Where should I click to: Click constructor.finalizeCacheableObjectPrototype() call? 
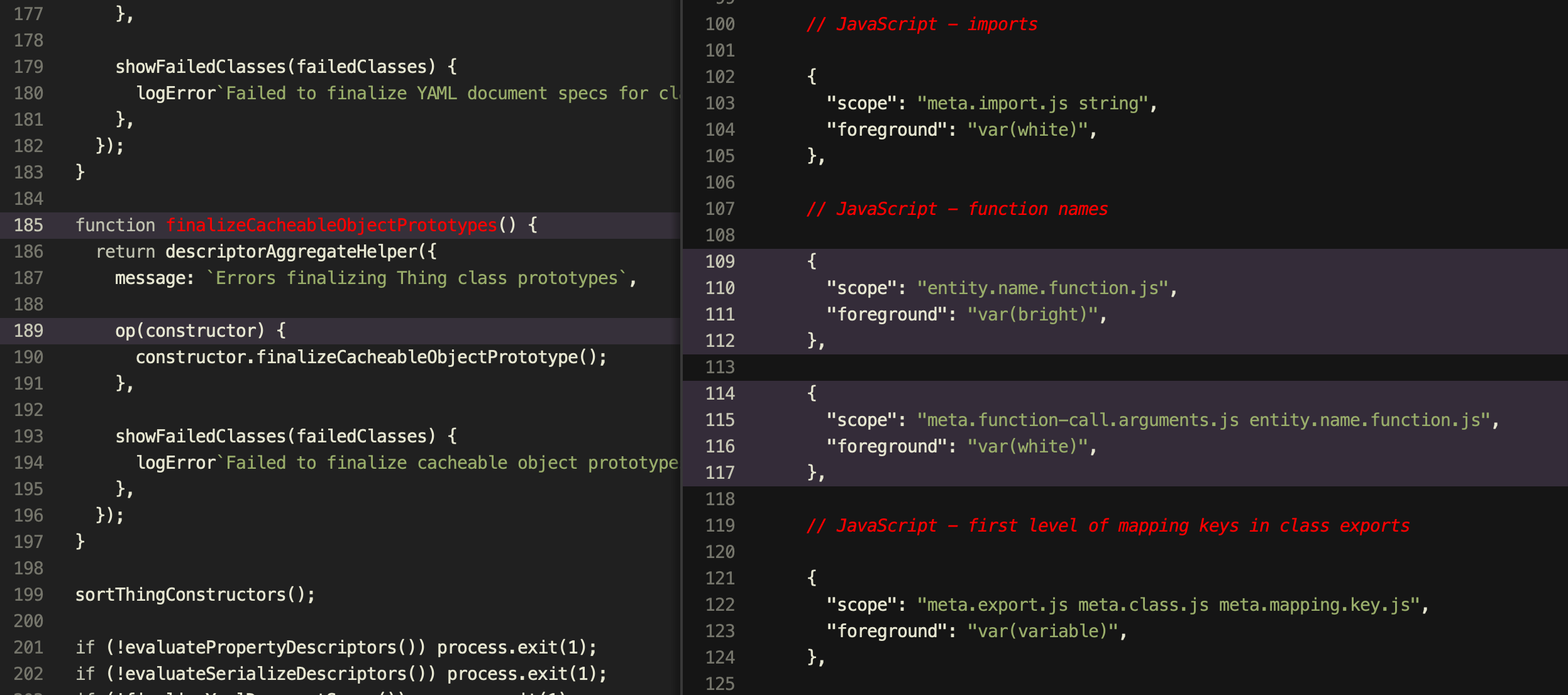[371, 357]
